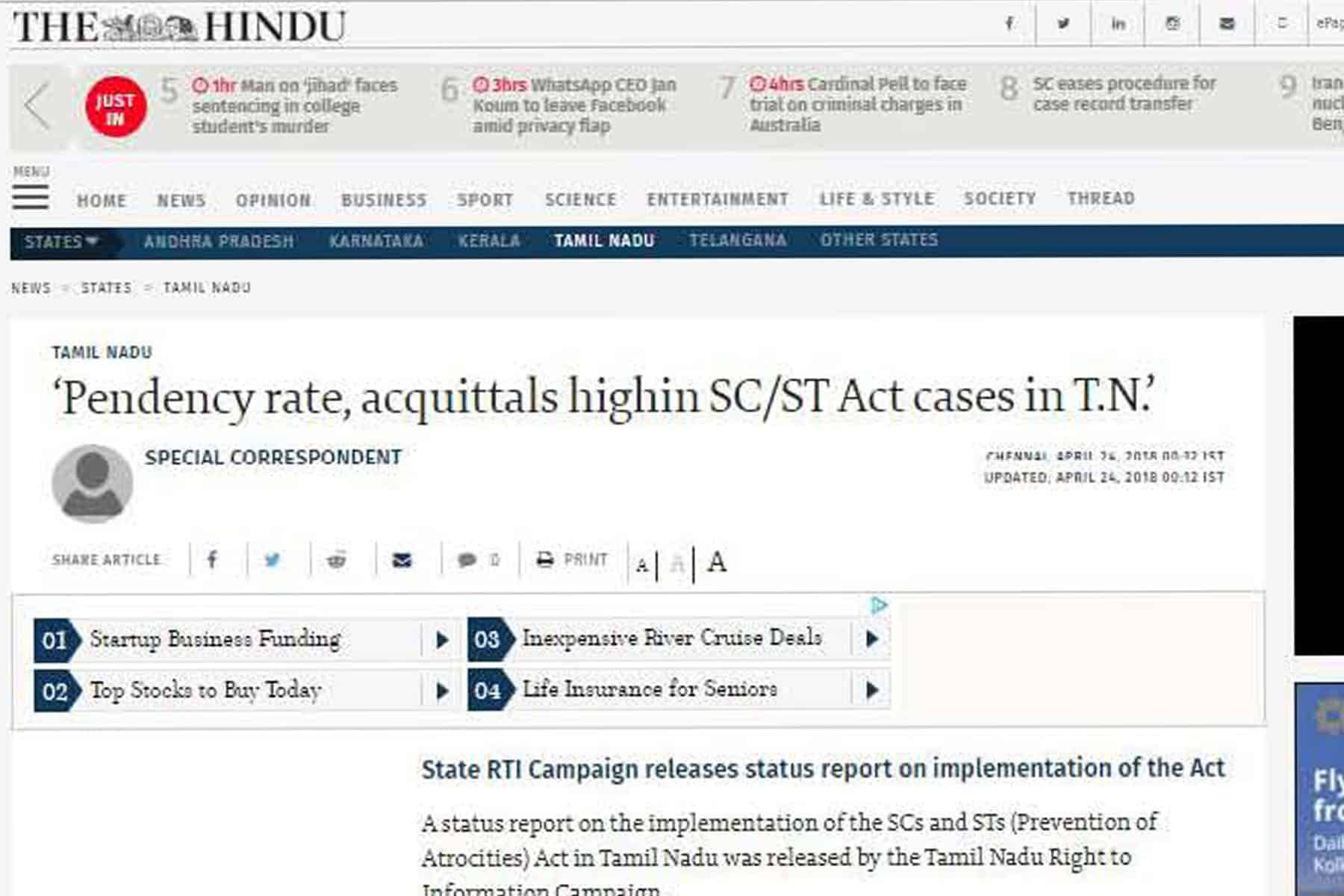Go to previous Just In headlines arrow
This screenshot has height=896, width=1344.
point(37,105)
